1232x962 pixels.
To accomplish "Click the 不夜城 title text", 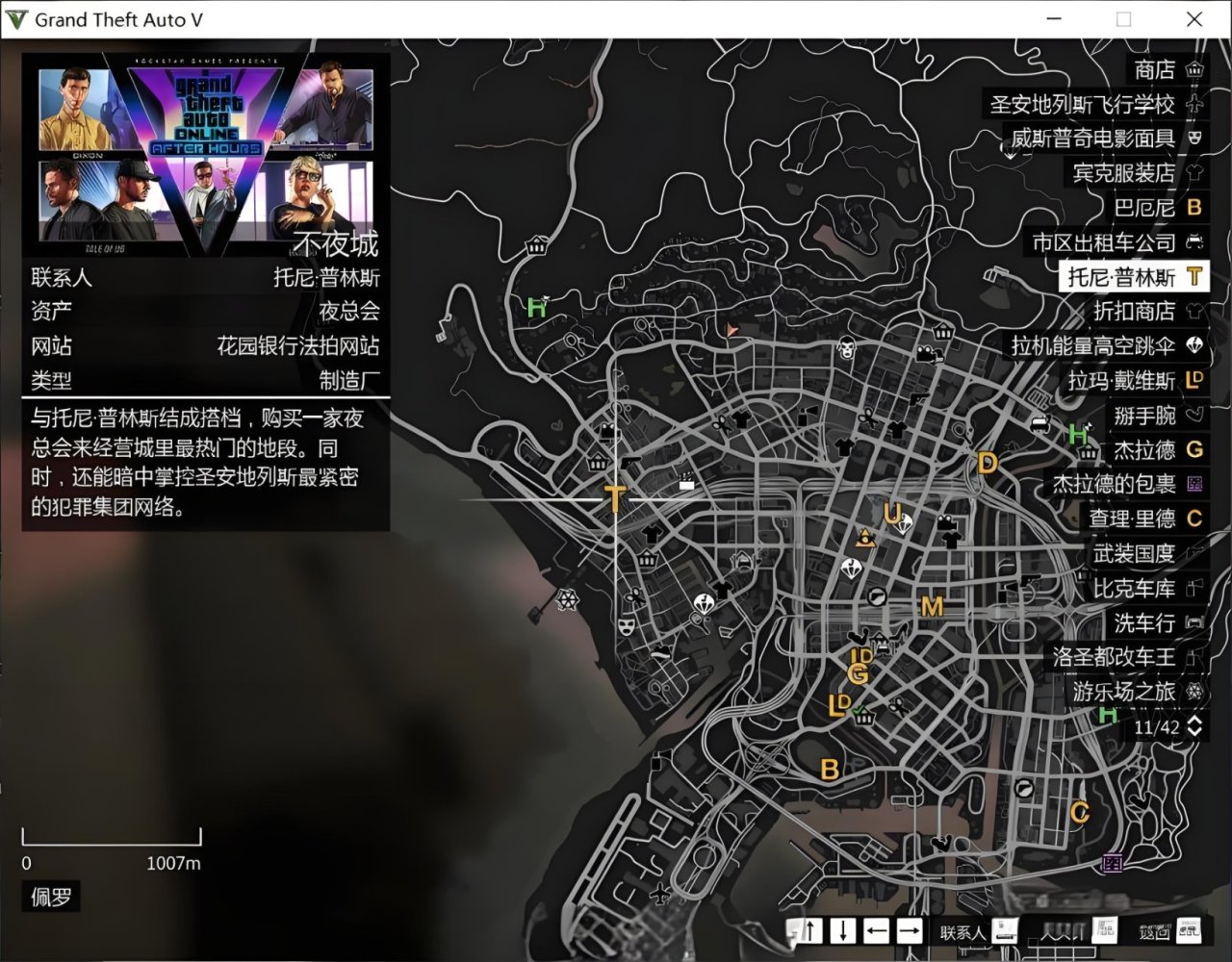I will point(336,244).
